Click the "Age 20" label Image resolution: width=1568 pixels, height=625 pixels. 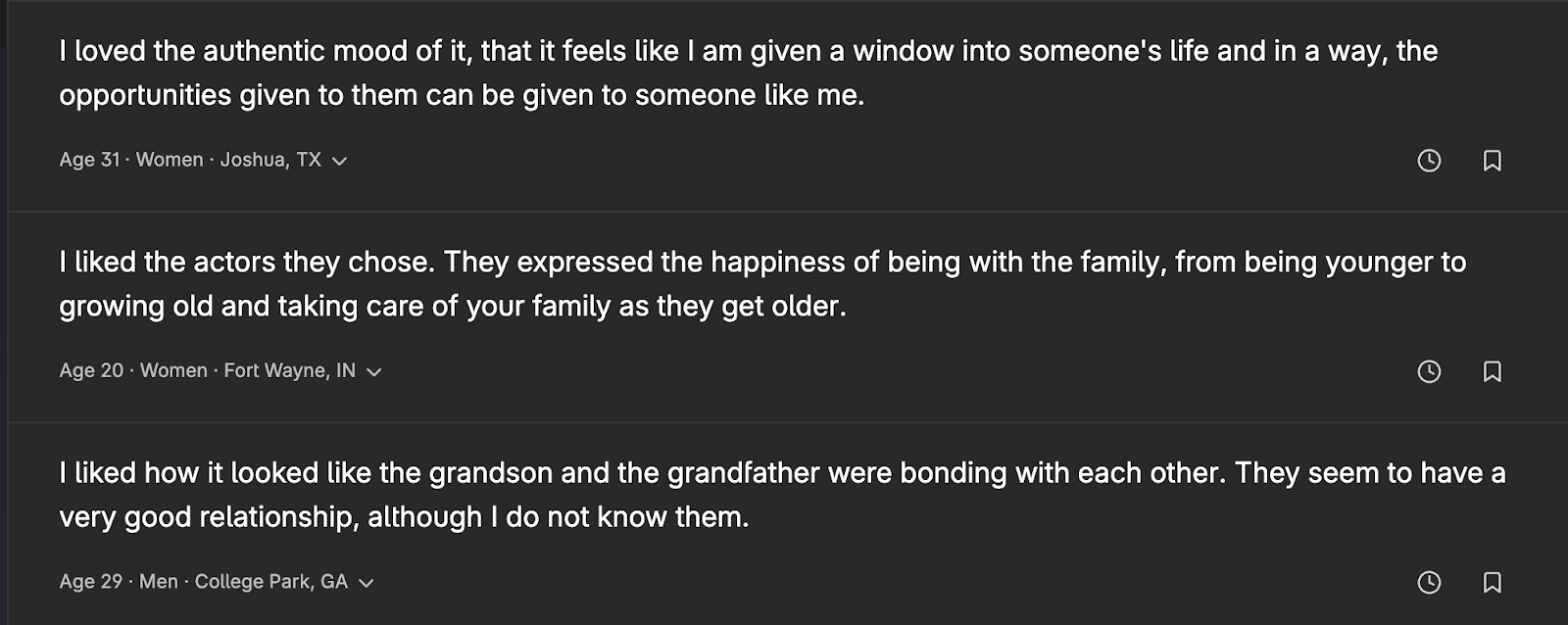click(91, 370)
